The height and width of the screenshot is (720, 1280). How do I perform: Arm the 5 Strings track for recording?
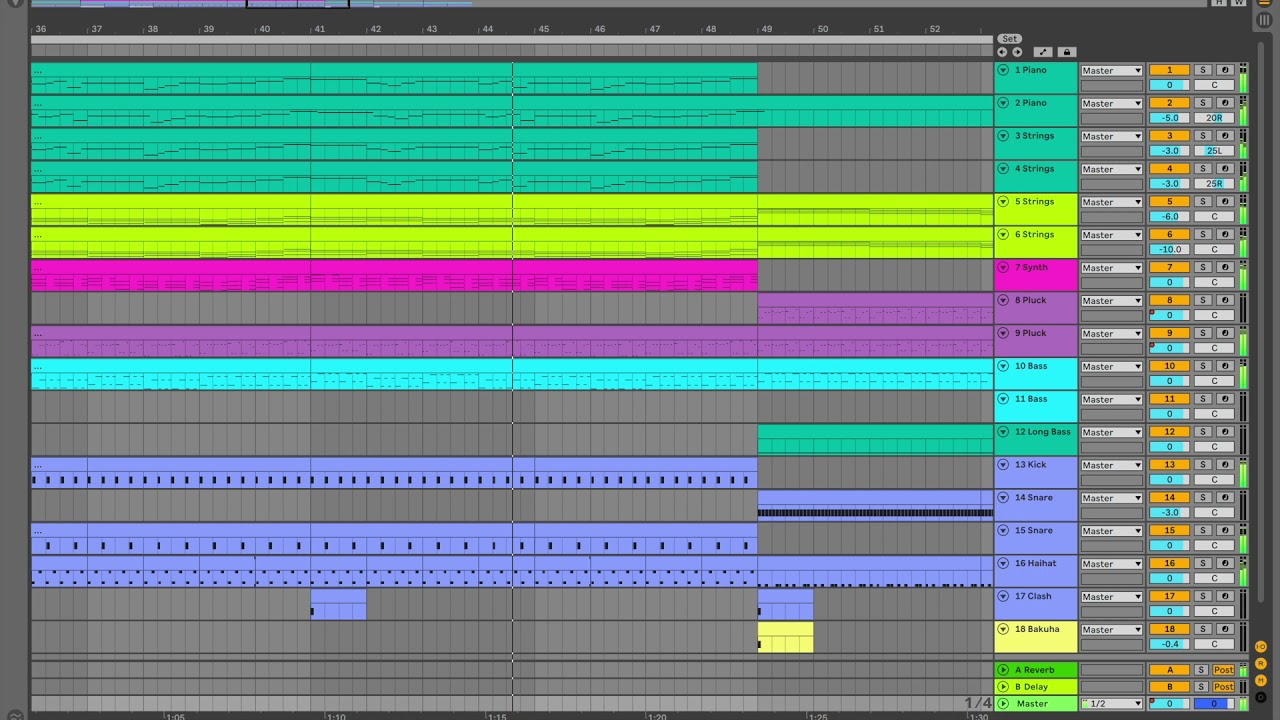(x=1224, y=202)
